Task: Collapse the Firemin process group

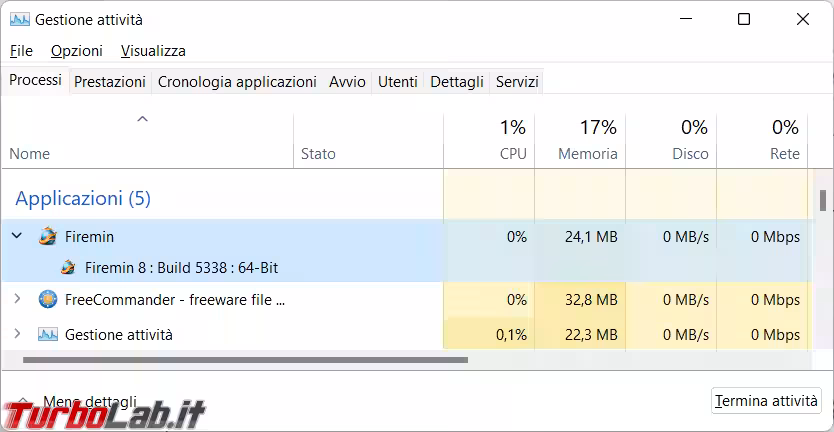Action: (x=17, y=237)
